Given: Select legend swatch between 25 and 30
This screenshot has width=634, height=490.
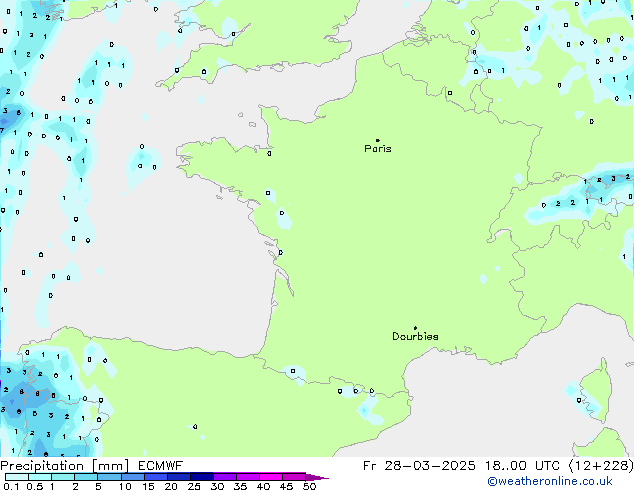Looking at the screenshot, I should point(202,477).
